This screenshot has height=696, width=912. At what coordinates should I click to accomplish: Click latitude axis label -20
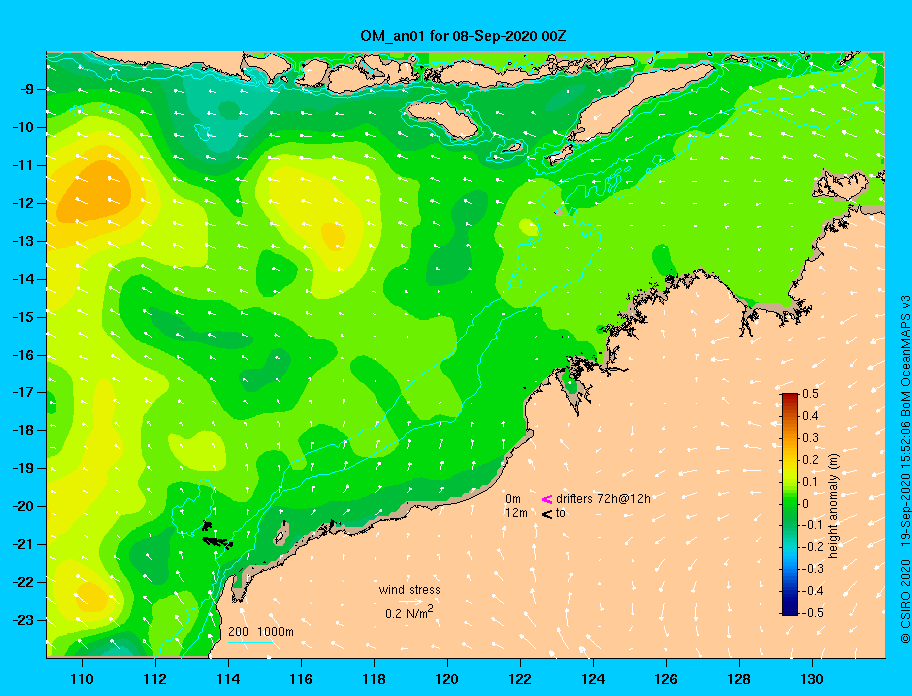tap(23, 506)
